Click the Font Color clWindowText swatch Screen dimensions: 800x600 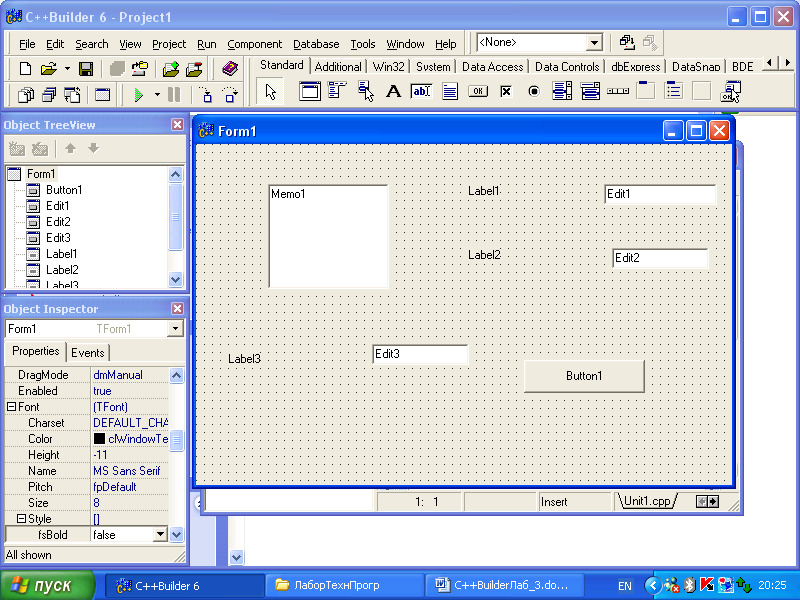[x=99, y=439]
